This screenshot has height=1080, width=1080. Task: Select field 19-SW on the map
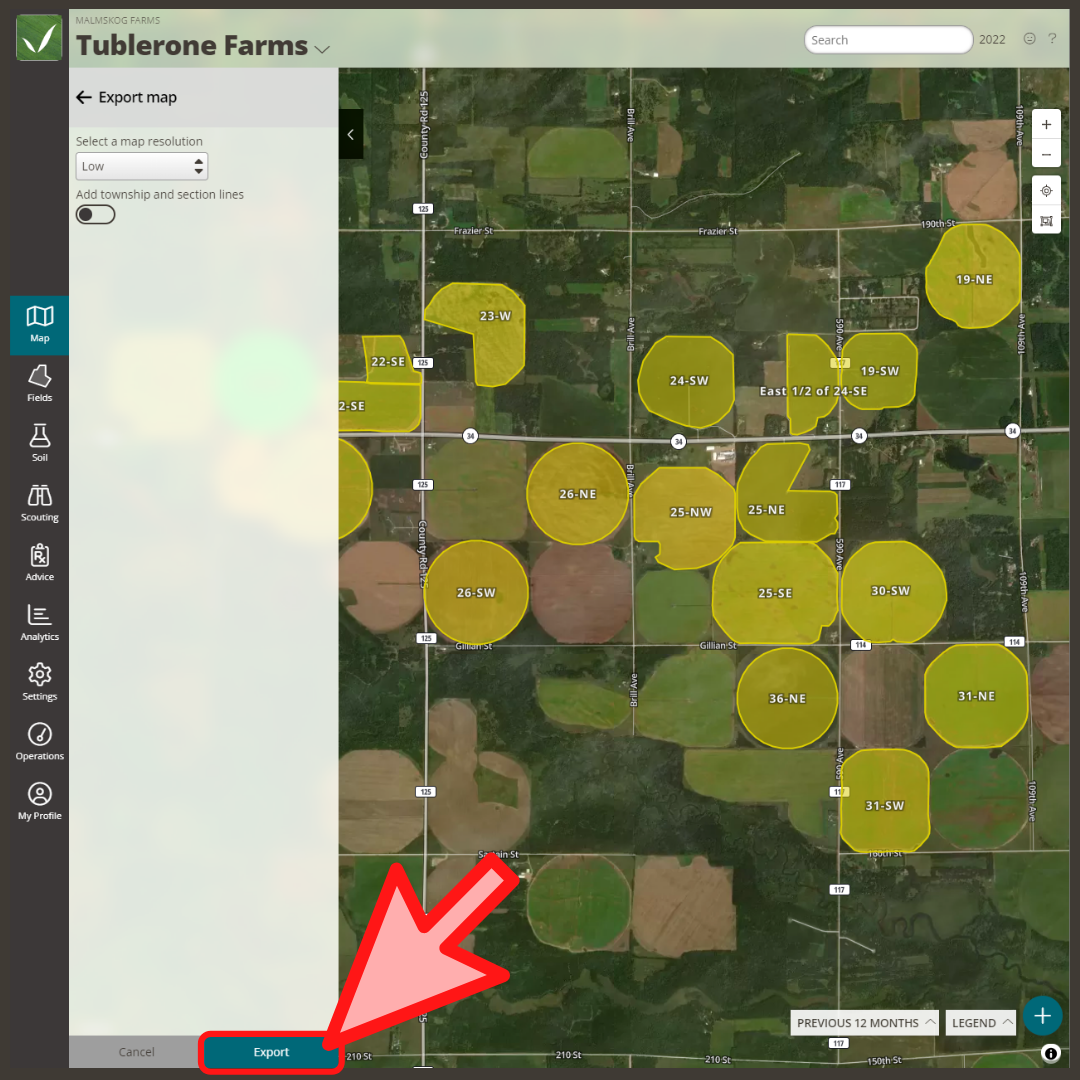tap(880, 371)
